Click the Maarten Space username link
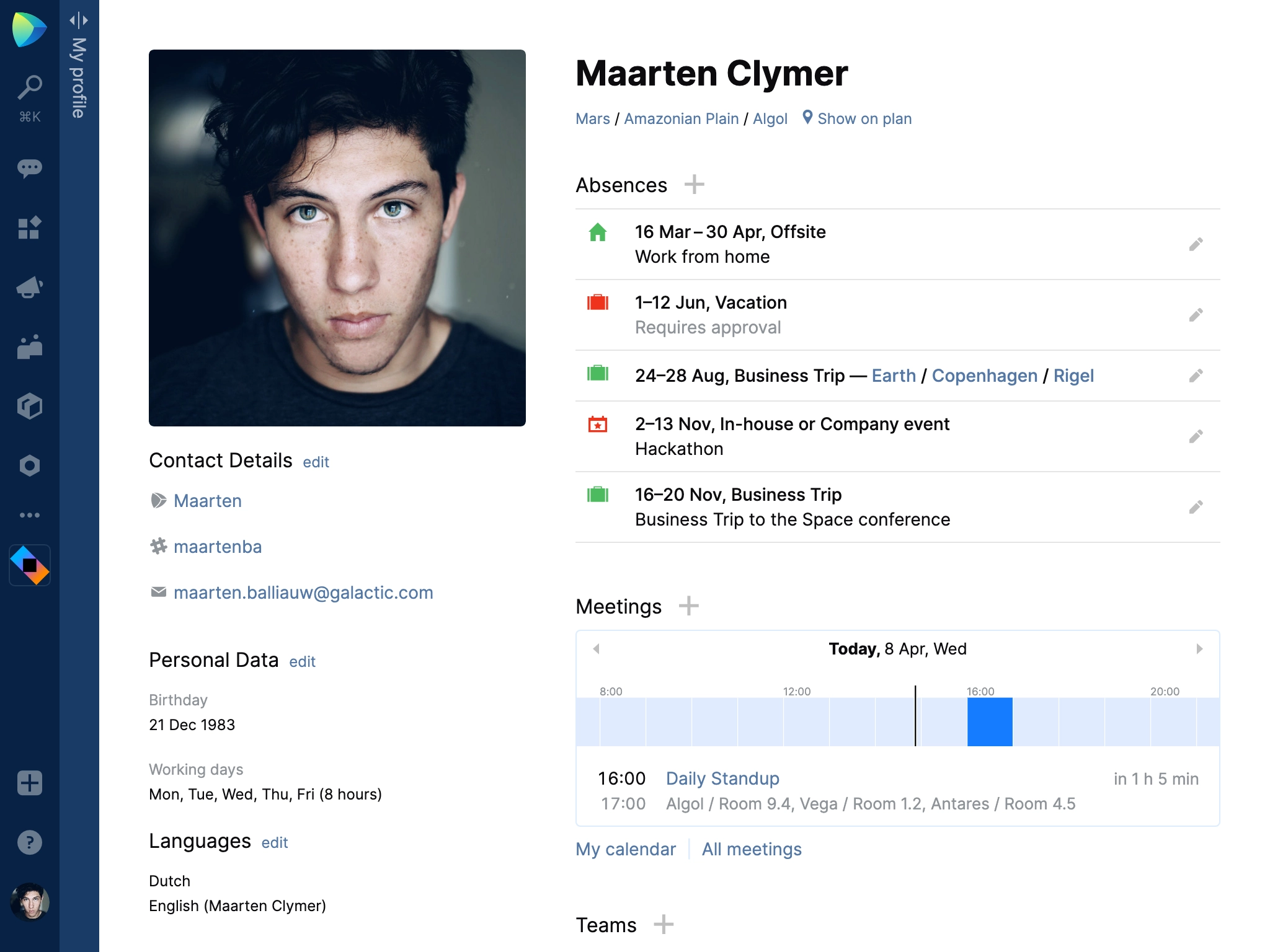This screenshot has height=952, width=1270. [x=208, y=501]
